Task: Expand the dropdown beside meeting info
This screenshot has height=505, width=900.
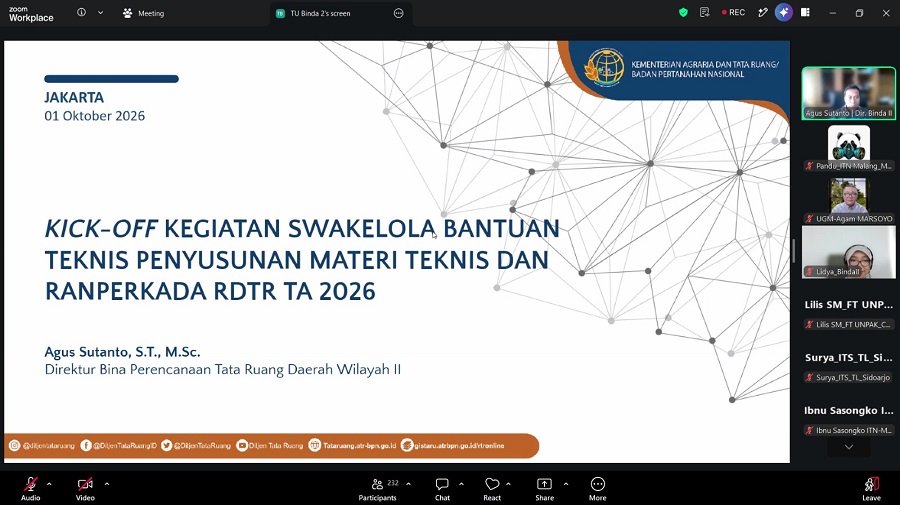Action: click(x=100, y=13)
